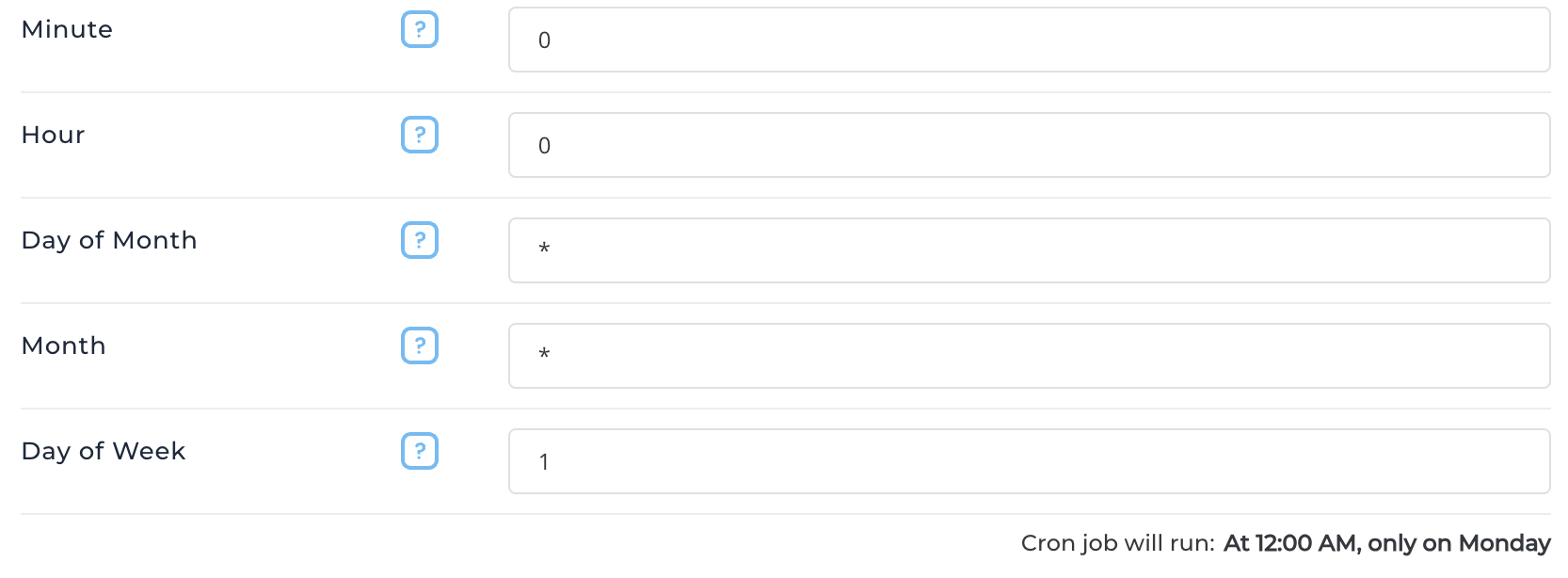Click the question mark beside Minute label
This screenshot has width=1568, height=578.
[419, 29]
